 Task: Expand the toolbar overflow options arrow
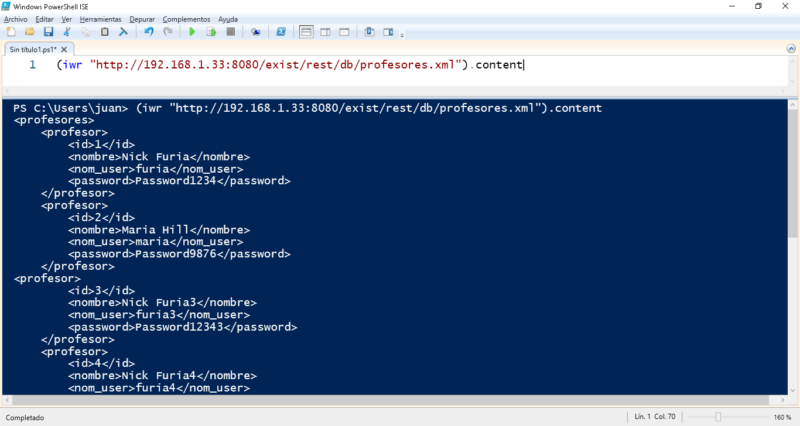tap(403, 33)
